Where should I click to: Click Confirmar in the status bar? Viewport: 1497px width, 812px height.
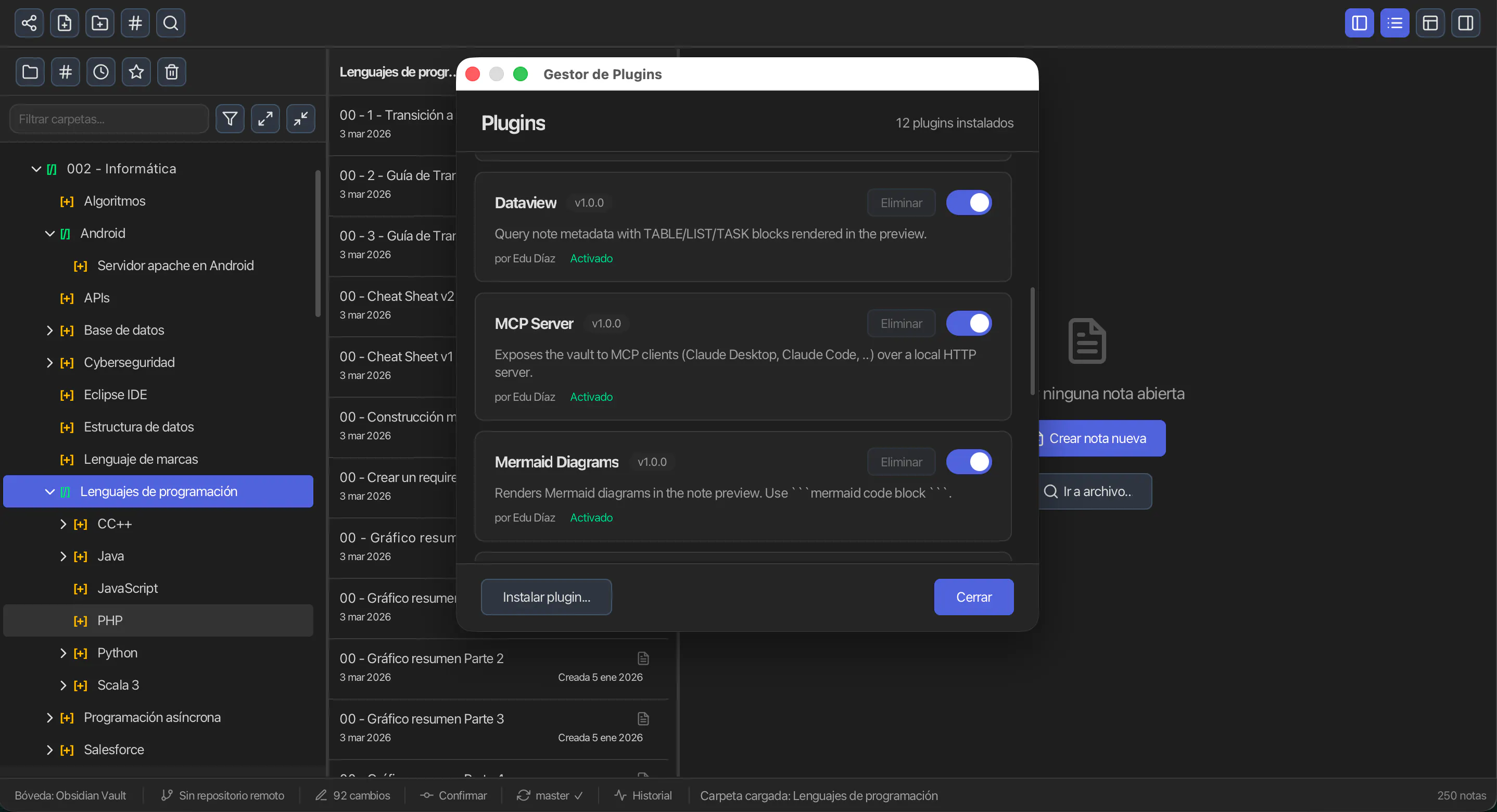tap(453, 795)
